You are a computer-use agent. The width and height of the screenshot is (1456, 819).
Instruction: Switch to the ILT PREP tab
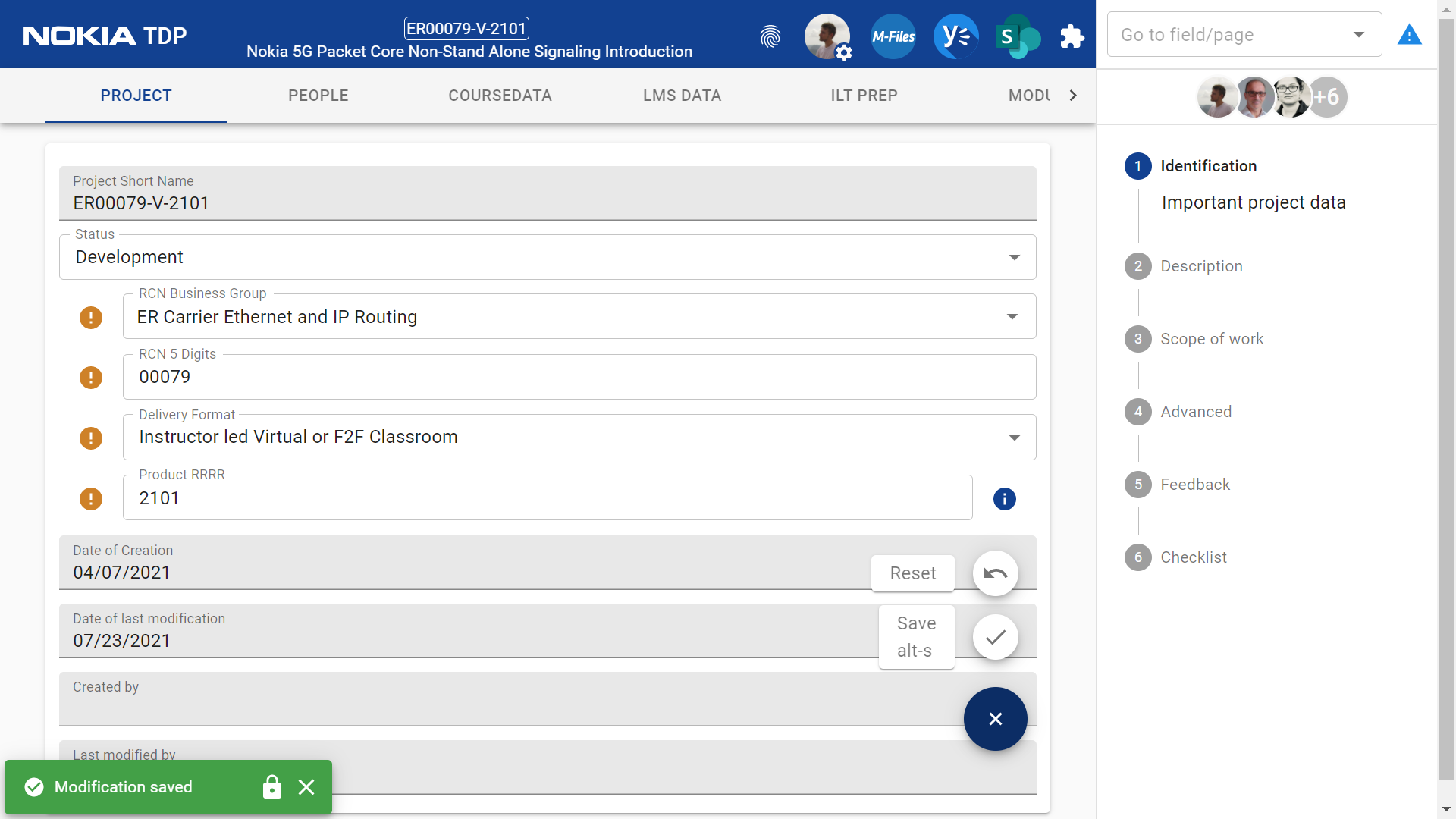[864, 96]
